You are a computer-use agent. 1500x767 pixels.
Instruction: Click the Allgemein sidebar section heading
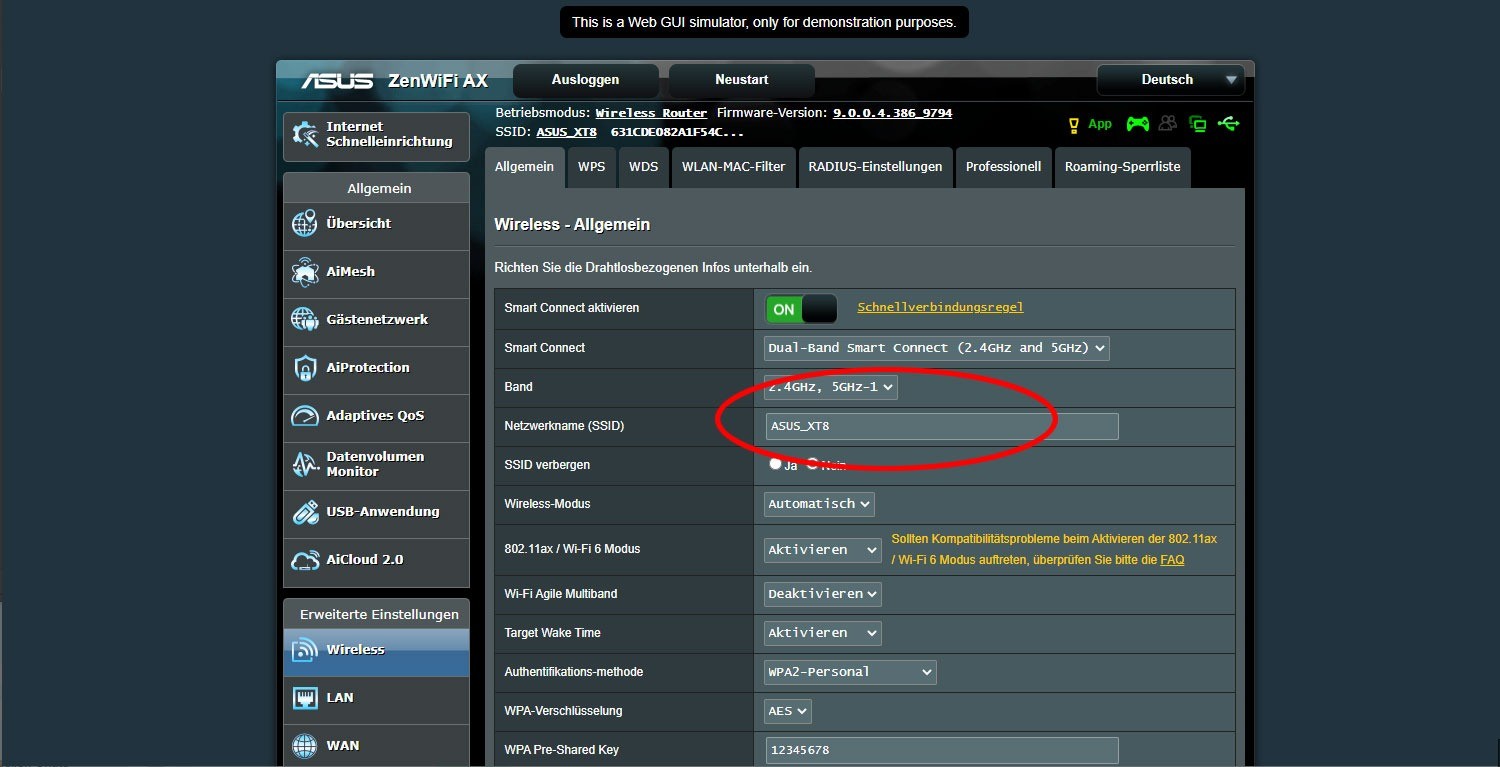pos(379,188)
